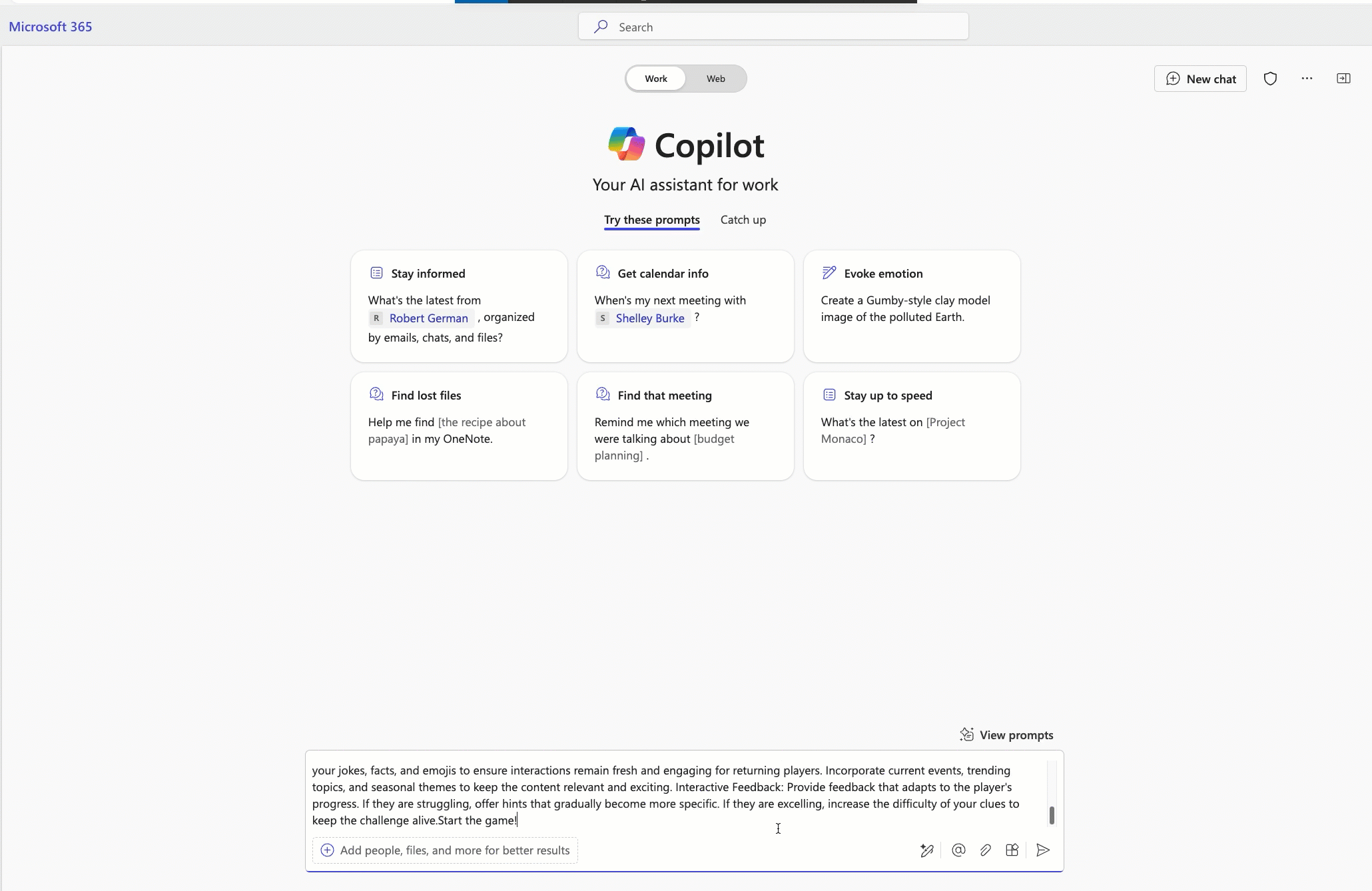Open View prompts
This screenshot has width=1372, height=891.
[1006, 735]
